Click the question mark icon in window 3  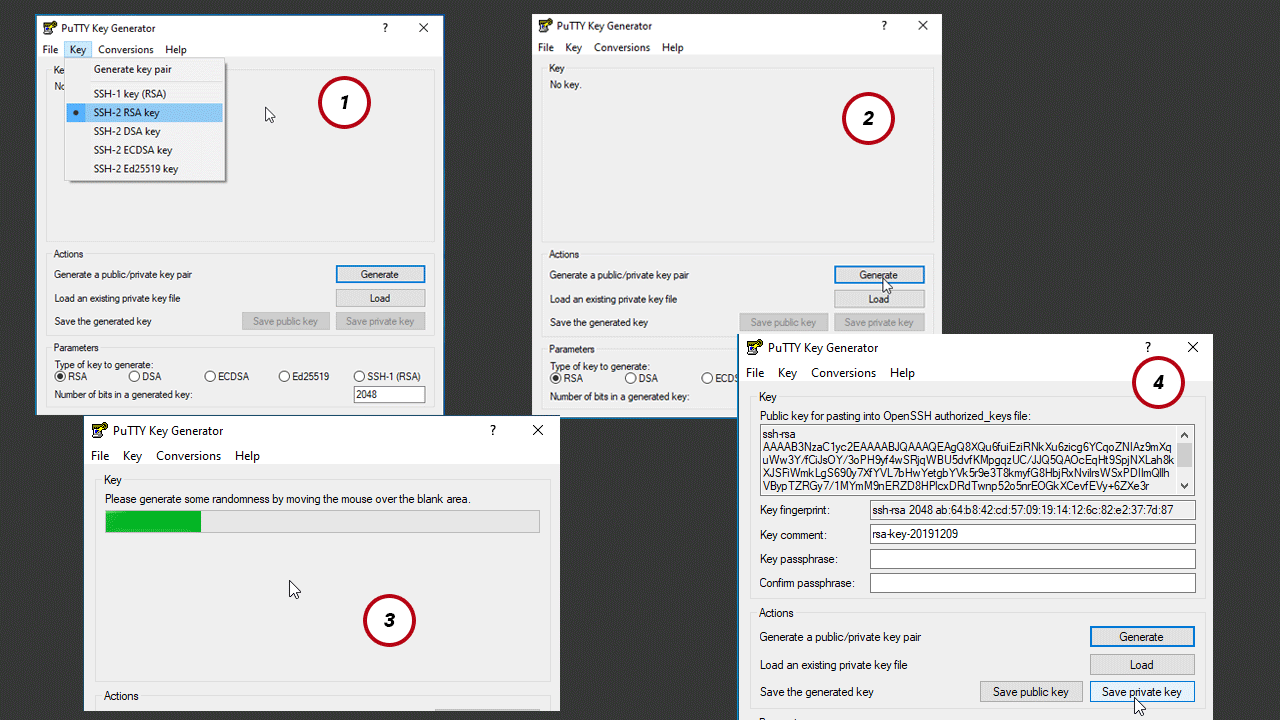click(492, 430)
